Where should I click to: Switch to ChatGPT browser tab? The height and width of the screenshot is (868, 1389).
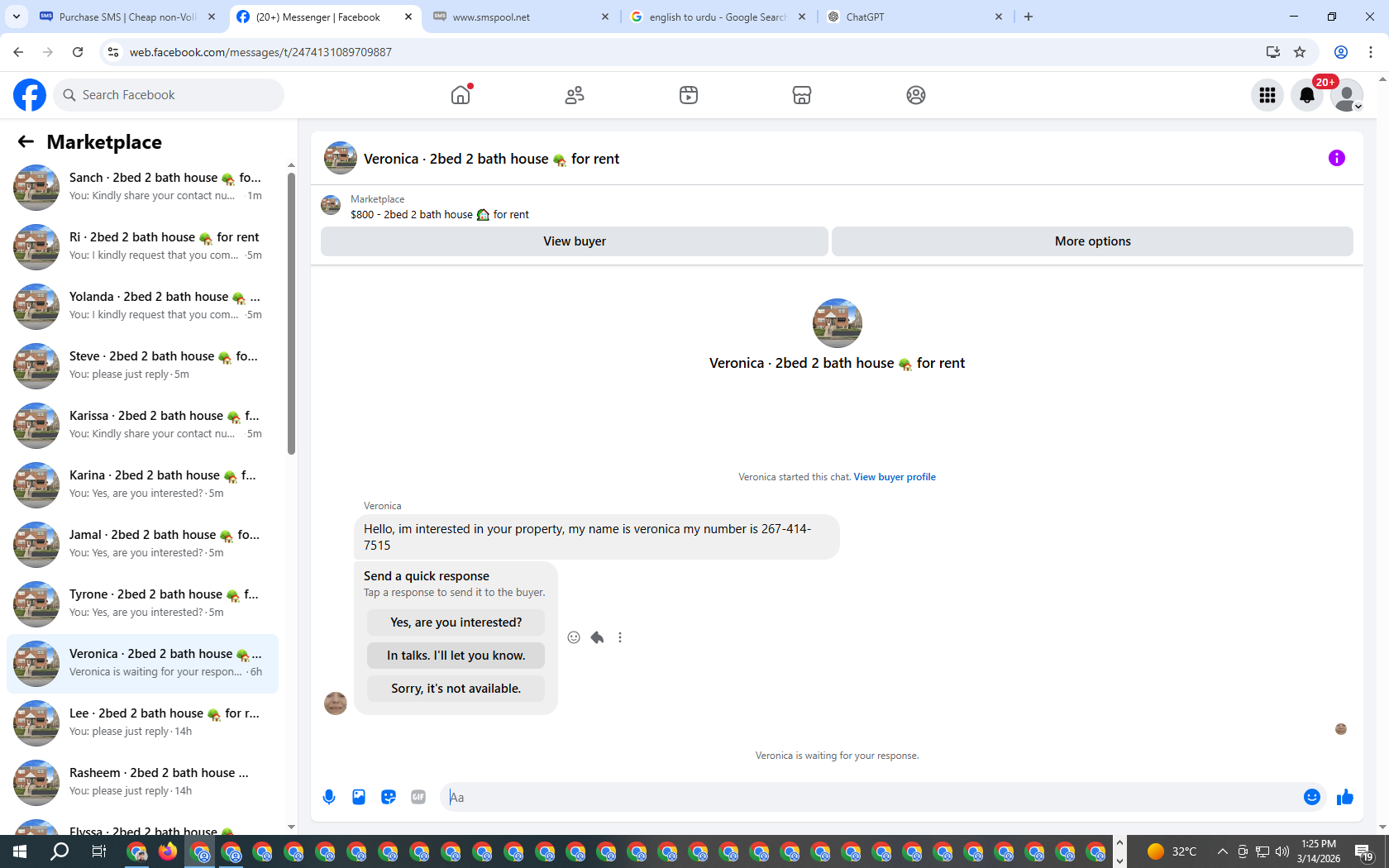point(914,17)
